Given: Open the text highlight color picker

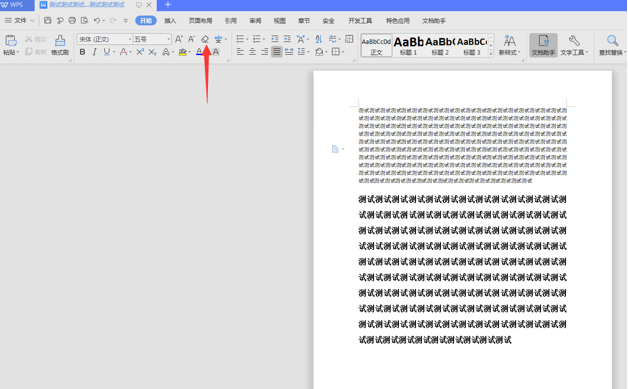Looking at the screenshot, I should (189, 52).
